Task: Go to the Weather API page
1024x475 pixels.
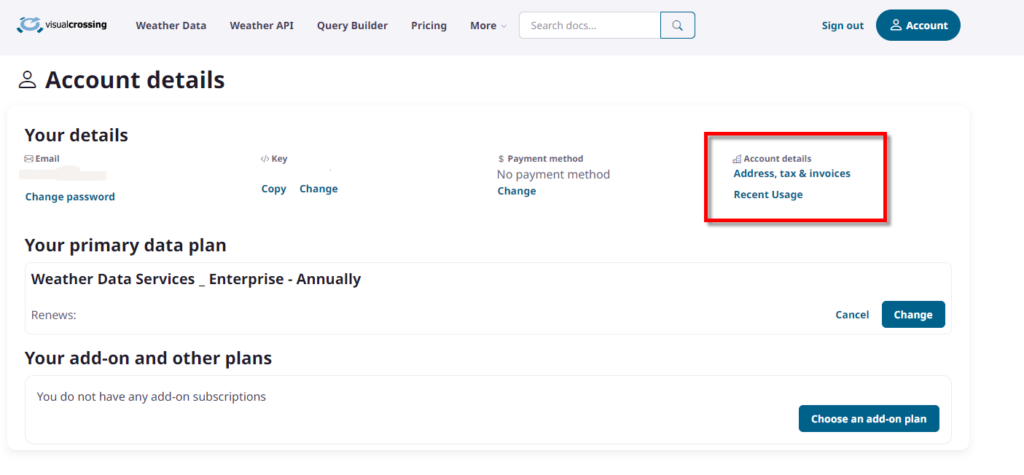Action: tap(261, 26)
